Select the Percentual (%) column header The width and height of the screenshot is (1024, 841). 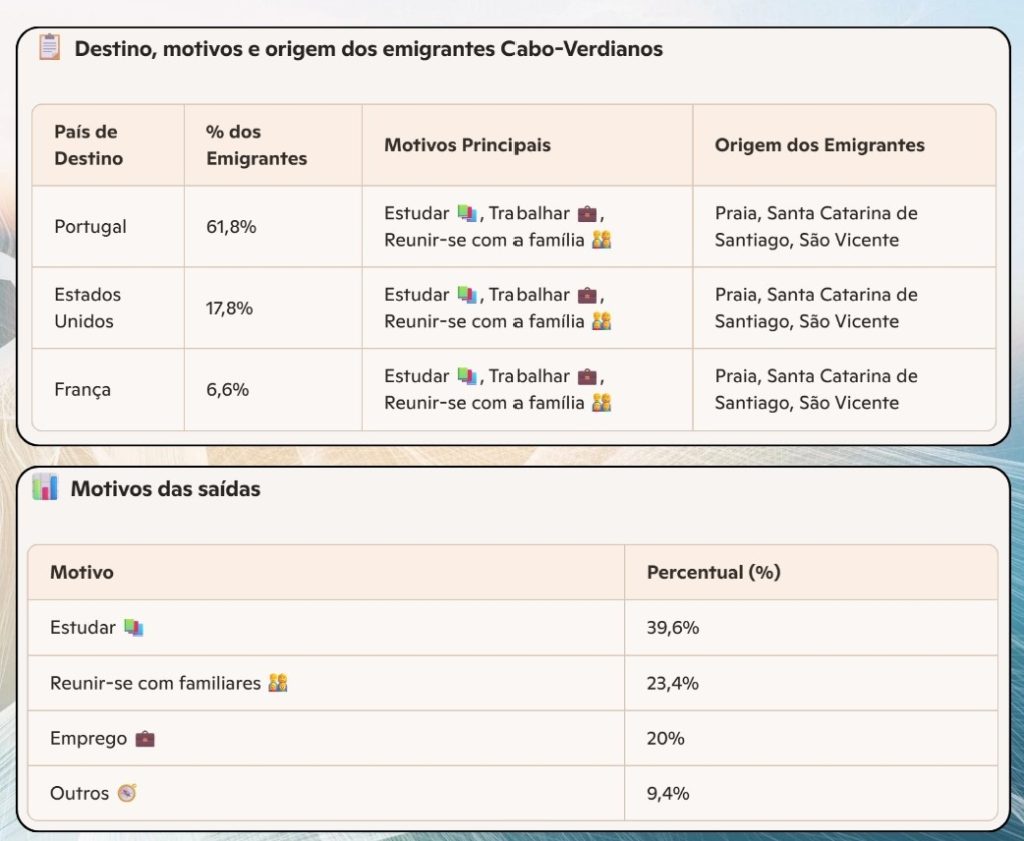coord(713,572)
